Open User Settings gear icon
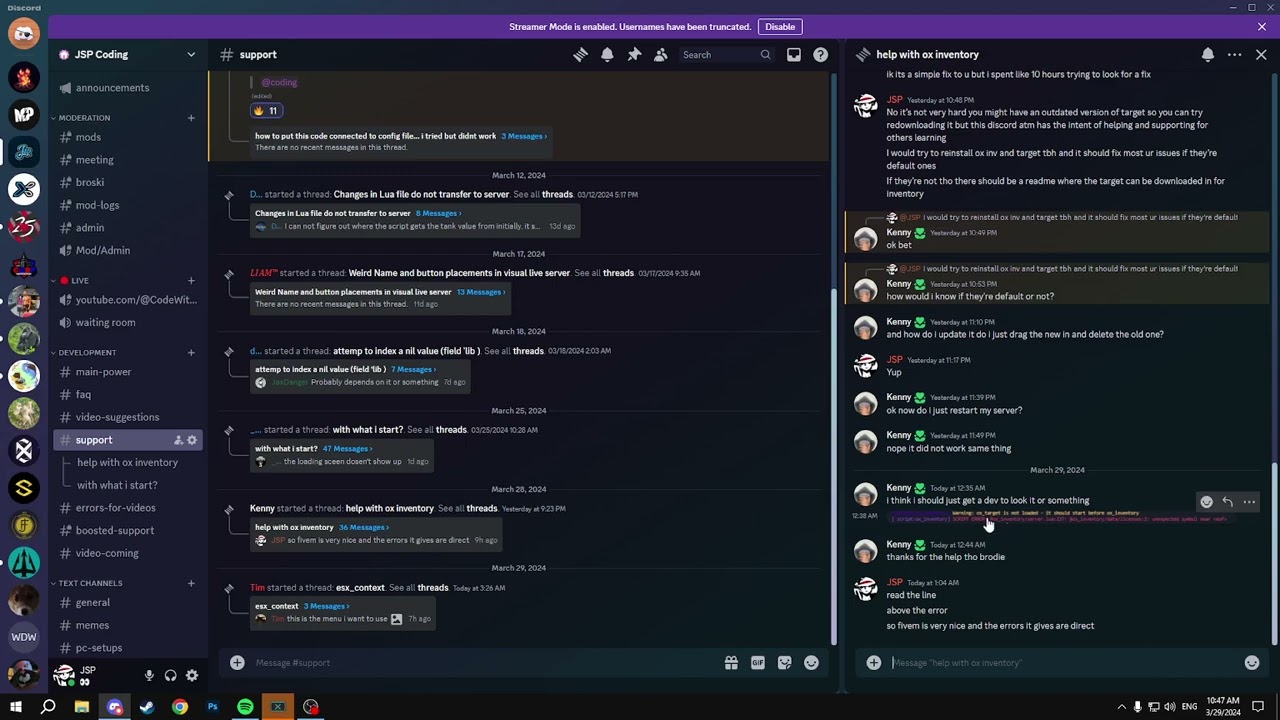 192,675
